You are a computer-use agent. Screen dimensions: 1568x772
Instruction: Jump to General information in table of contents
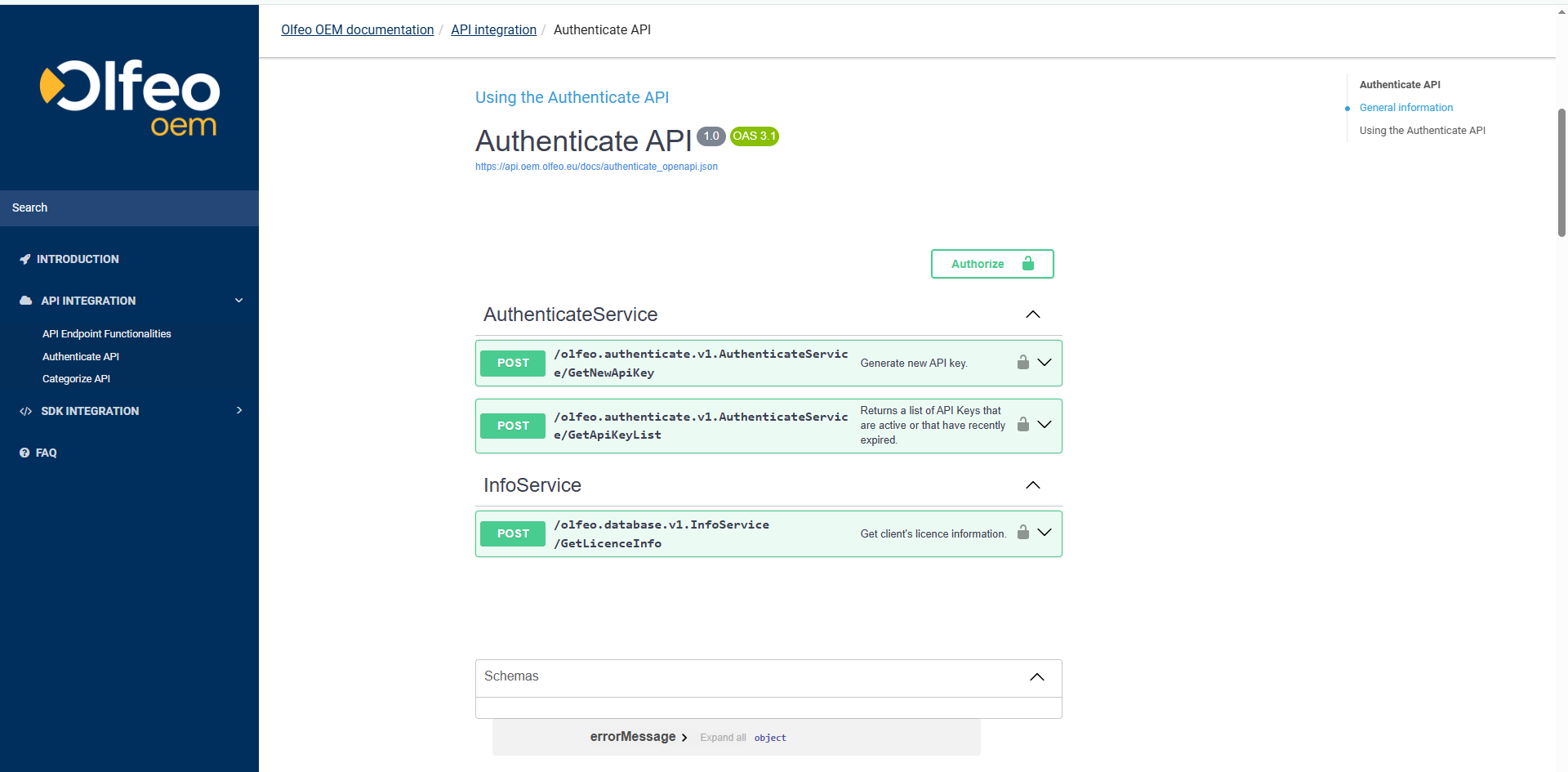pyautogui.click(x=1406, y=108)
